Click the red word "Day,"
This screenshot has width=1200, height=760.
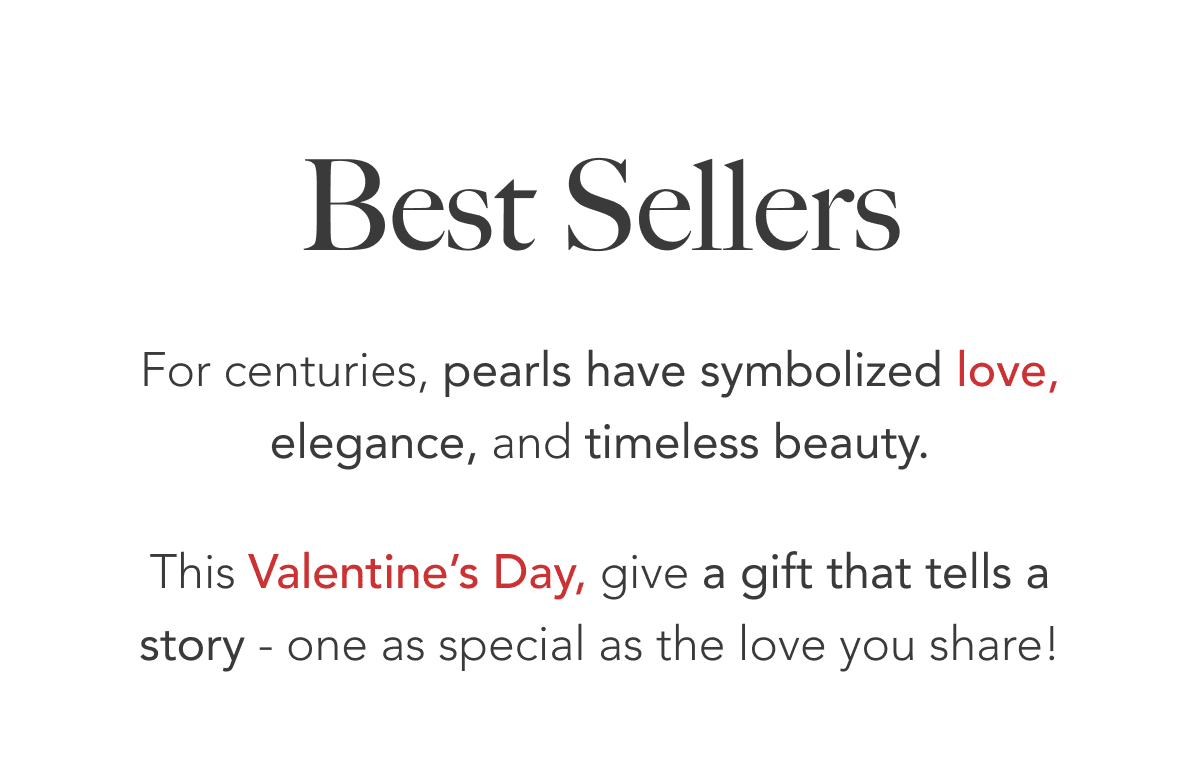[539, 576]
